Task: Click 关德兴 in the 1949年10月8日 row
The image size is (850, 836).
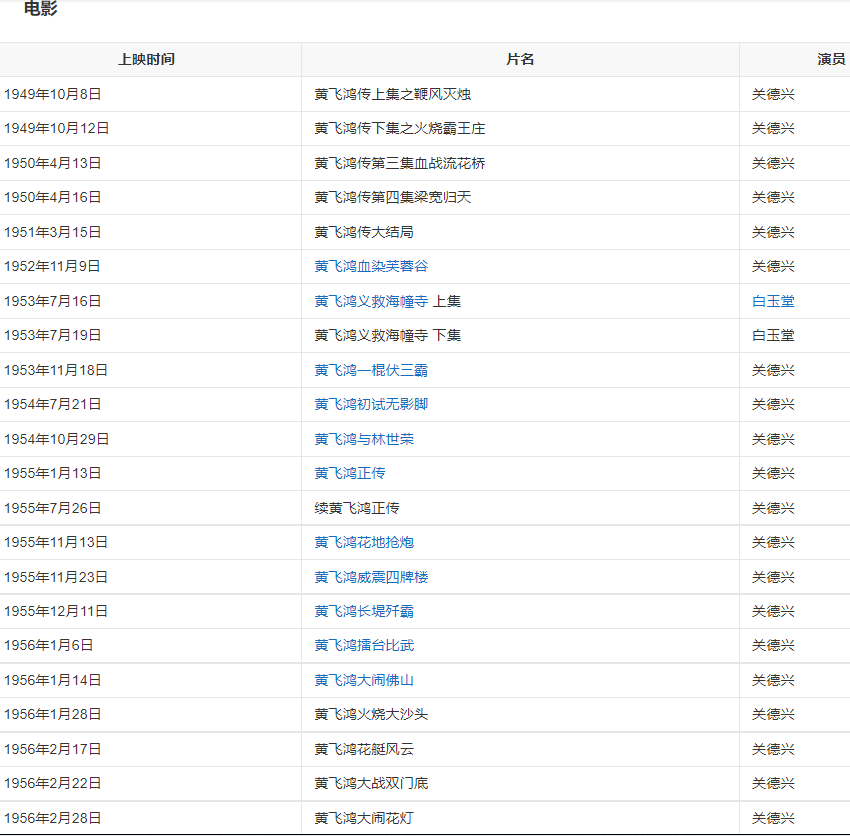Action: (773, 94)
